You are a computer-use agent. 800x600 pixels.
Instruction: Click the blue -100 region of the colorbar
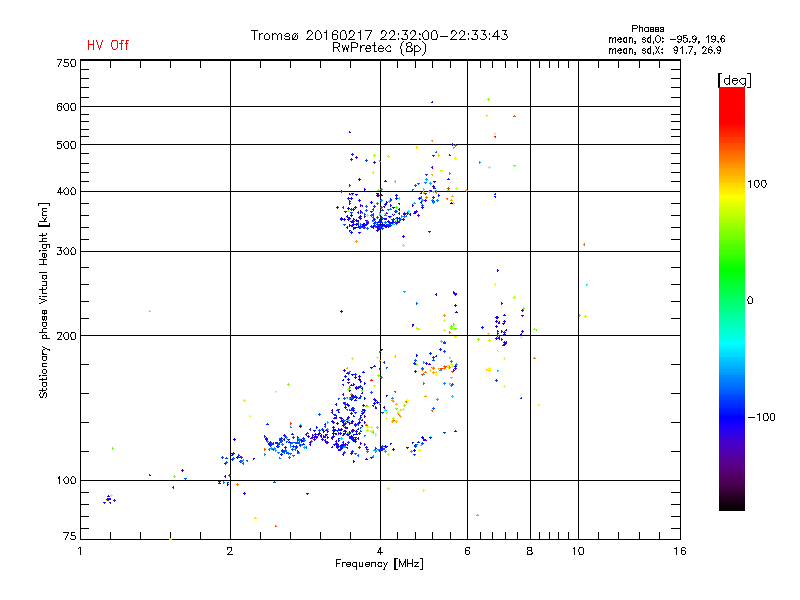pos(732,417)
